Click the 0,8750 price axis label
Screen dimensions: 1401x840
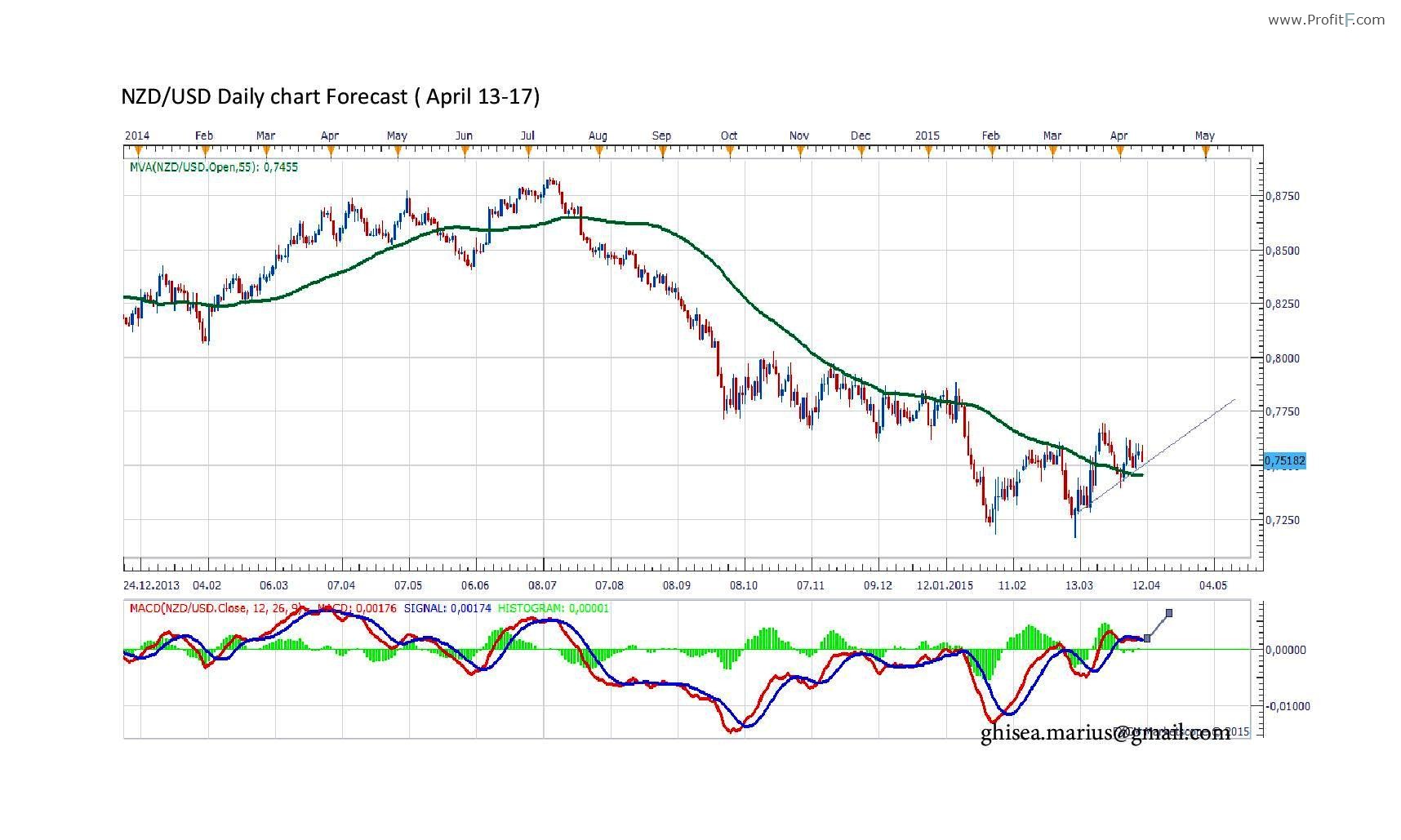point(1283,197)
